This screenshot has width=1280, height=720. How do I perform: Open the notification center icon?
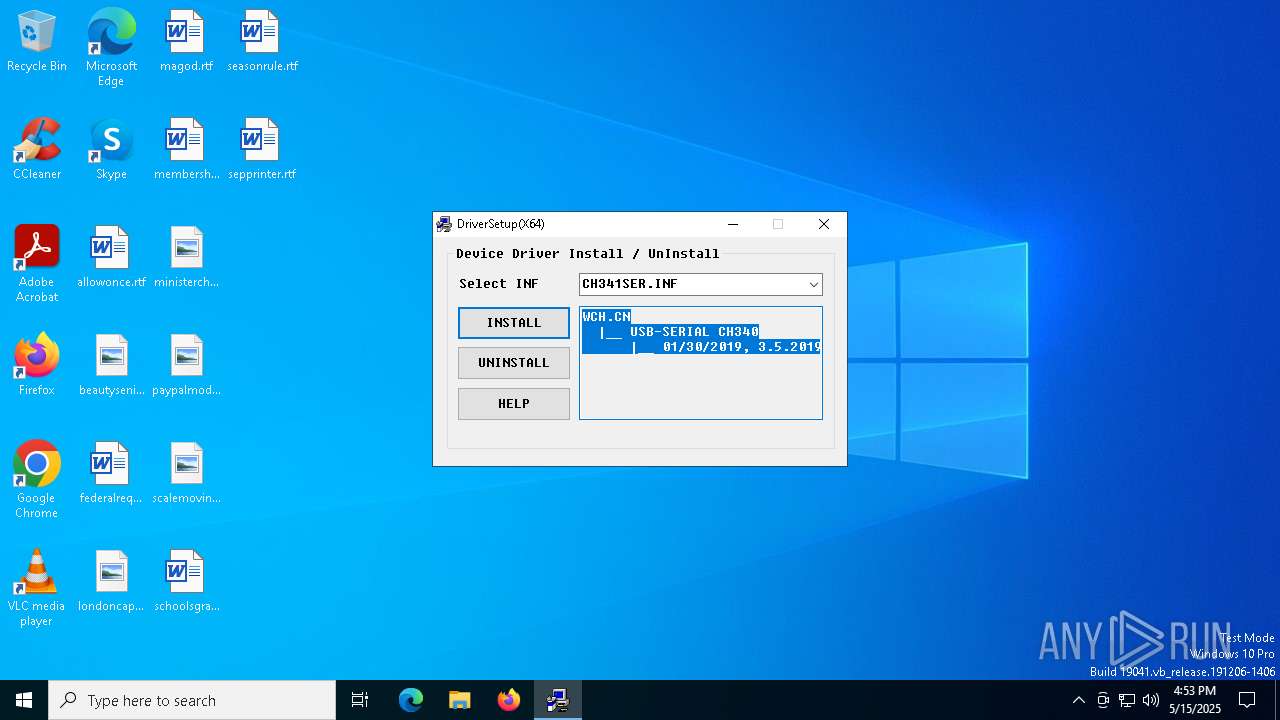coord(1247,700)
